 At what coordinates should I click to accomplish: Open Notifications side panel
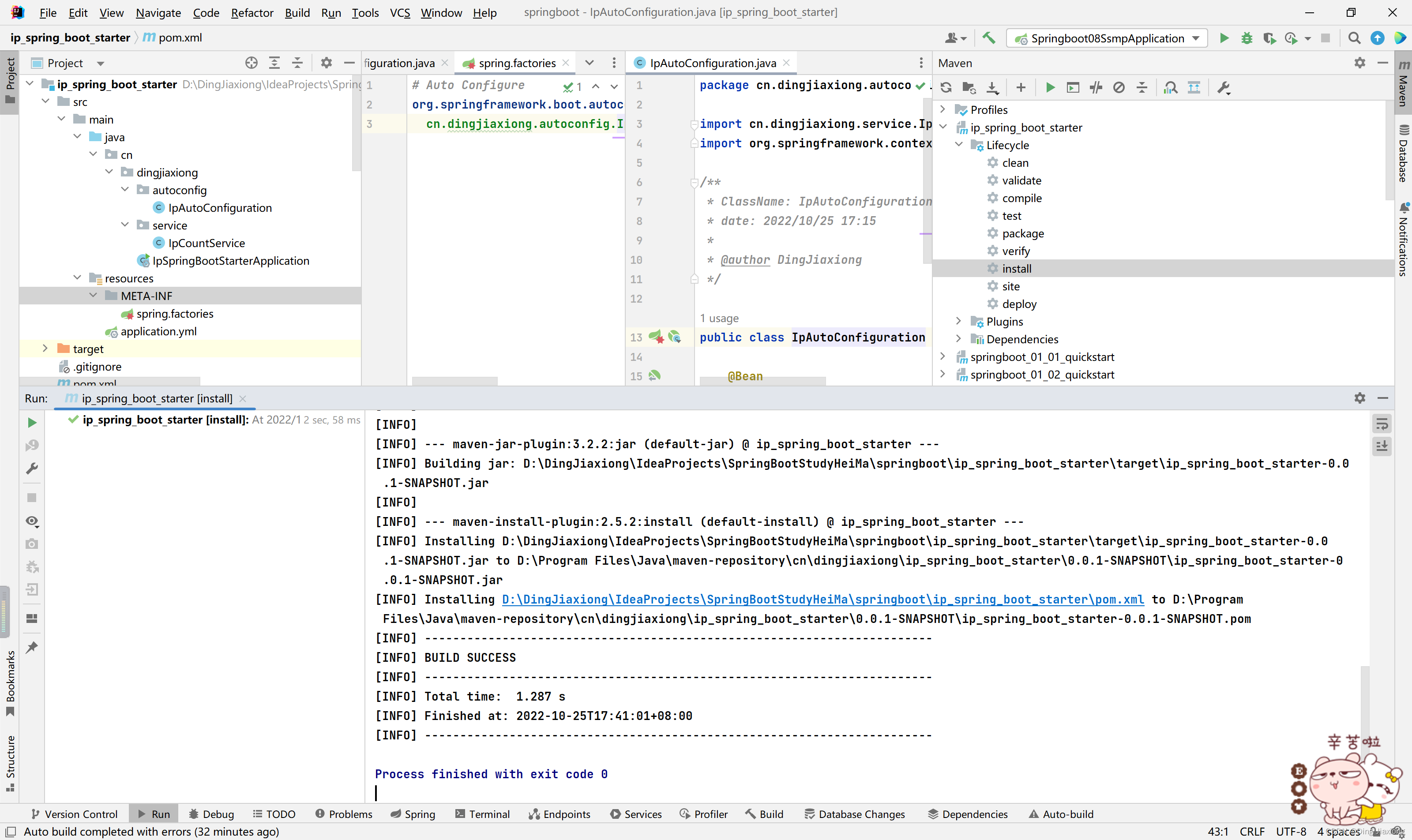coord(1404,239)
